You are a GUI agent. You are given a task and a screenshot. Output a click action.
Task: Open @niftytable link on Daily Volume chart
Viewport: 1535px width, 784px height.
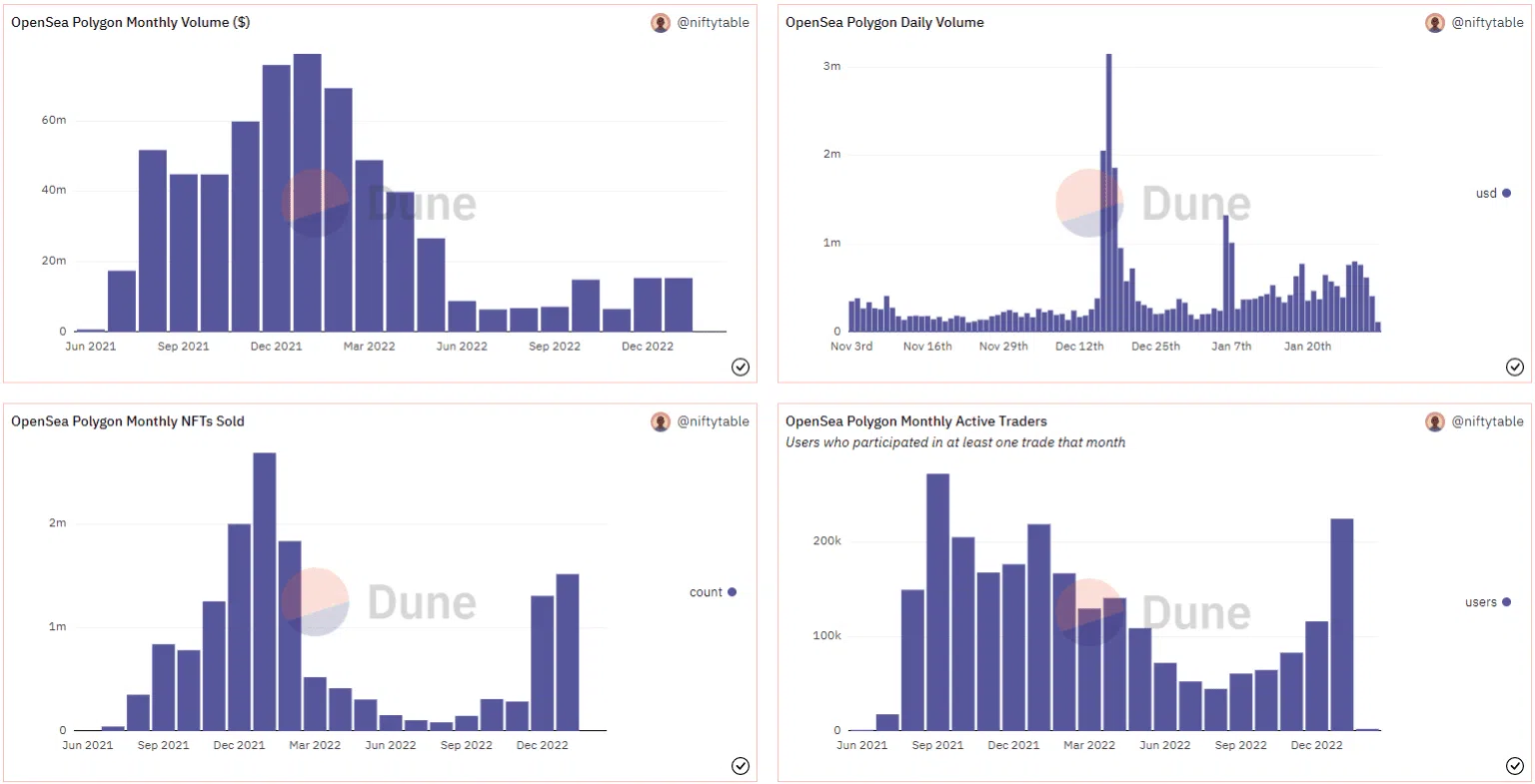1488,22
